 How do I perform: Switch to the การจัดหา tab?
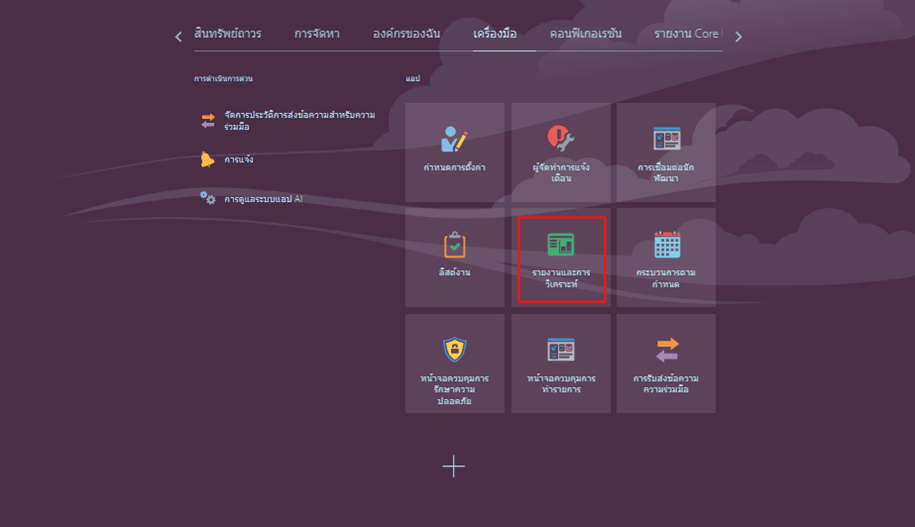317,34
